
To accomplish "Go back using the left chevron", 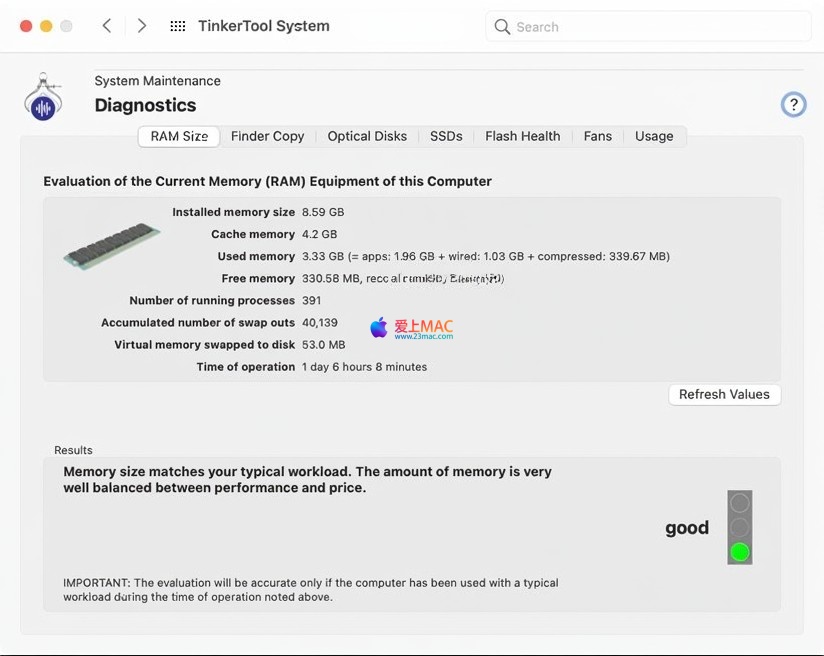I will (x=107, y=26).
